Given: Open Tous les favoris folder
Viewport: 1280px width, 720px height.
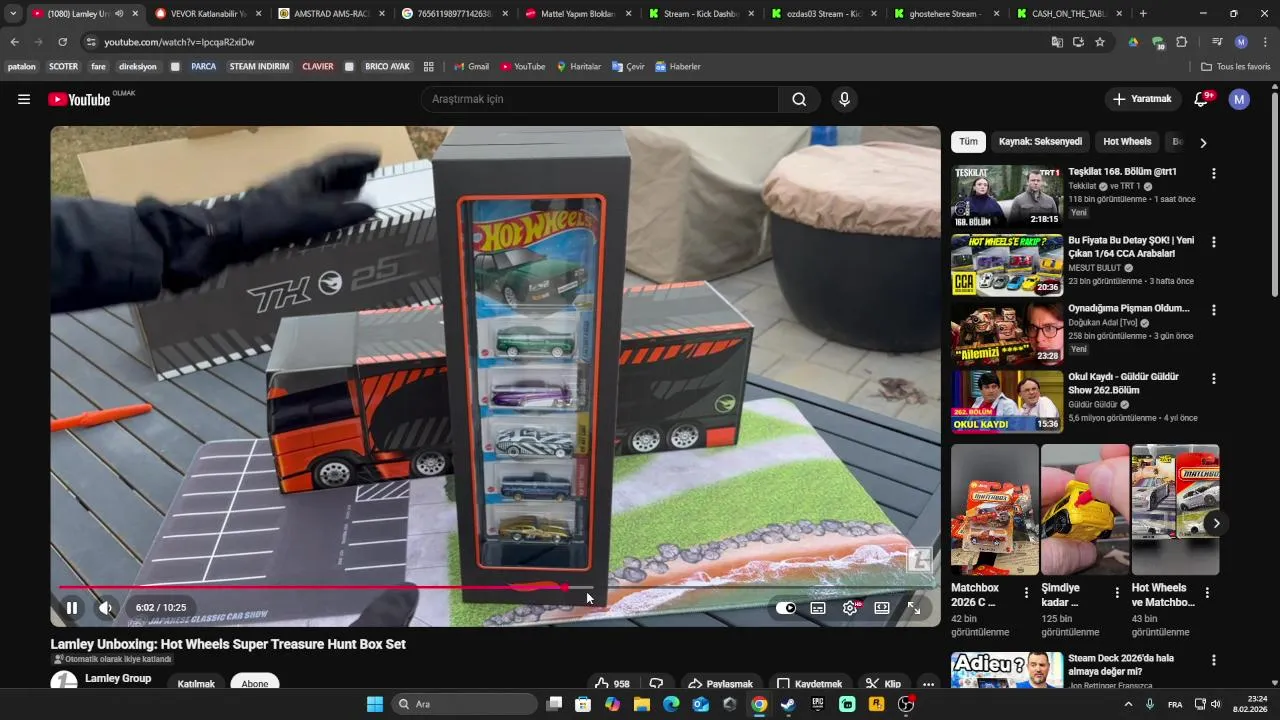Looking at the screenshot, I should click(1236, 67).
